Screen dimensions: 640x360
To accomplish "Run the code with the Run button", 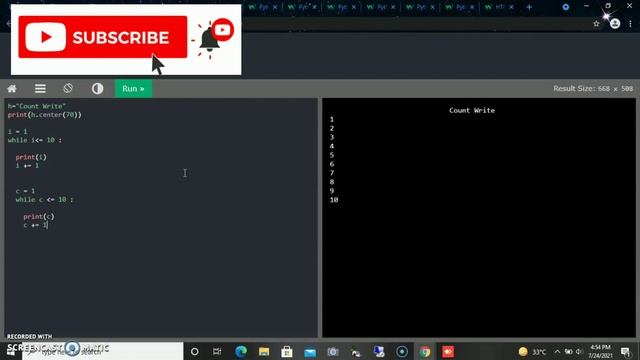I will 133,89.
